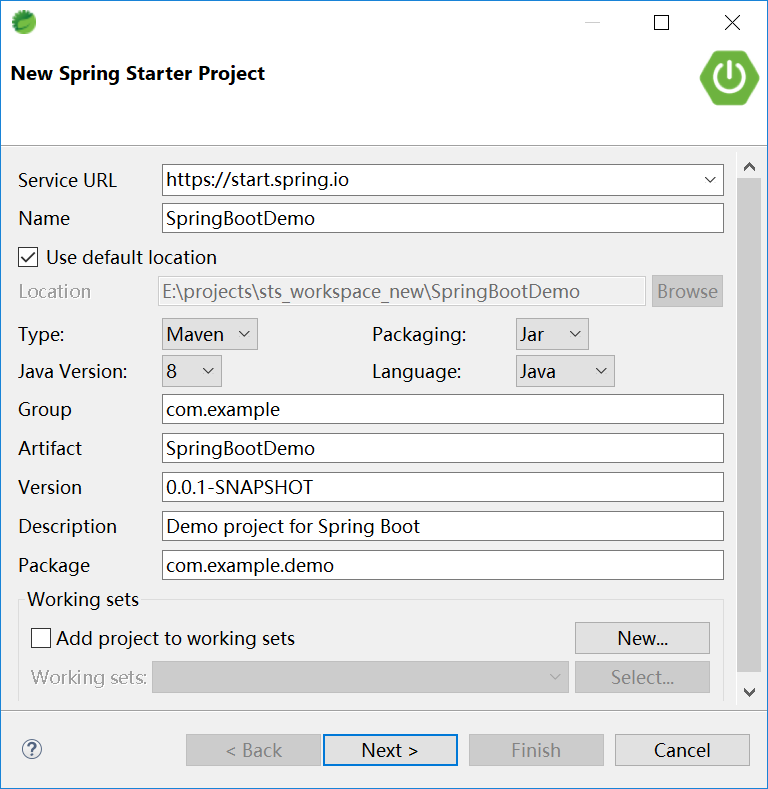
Task: Open the help question mark icon
Action: 32,749
